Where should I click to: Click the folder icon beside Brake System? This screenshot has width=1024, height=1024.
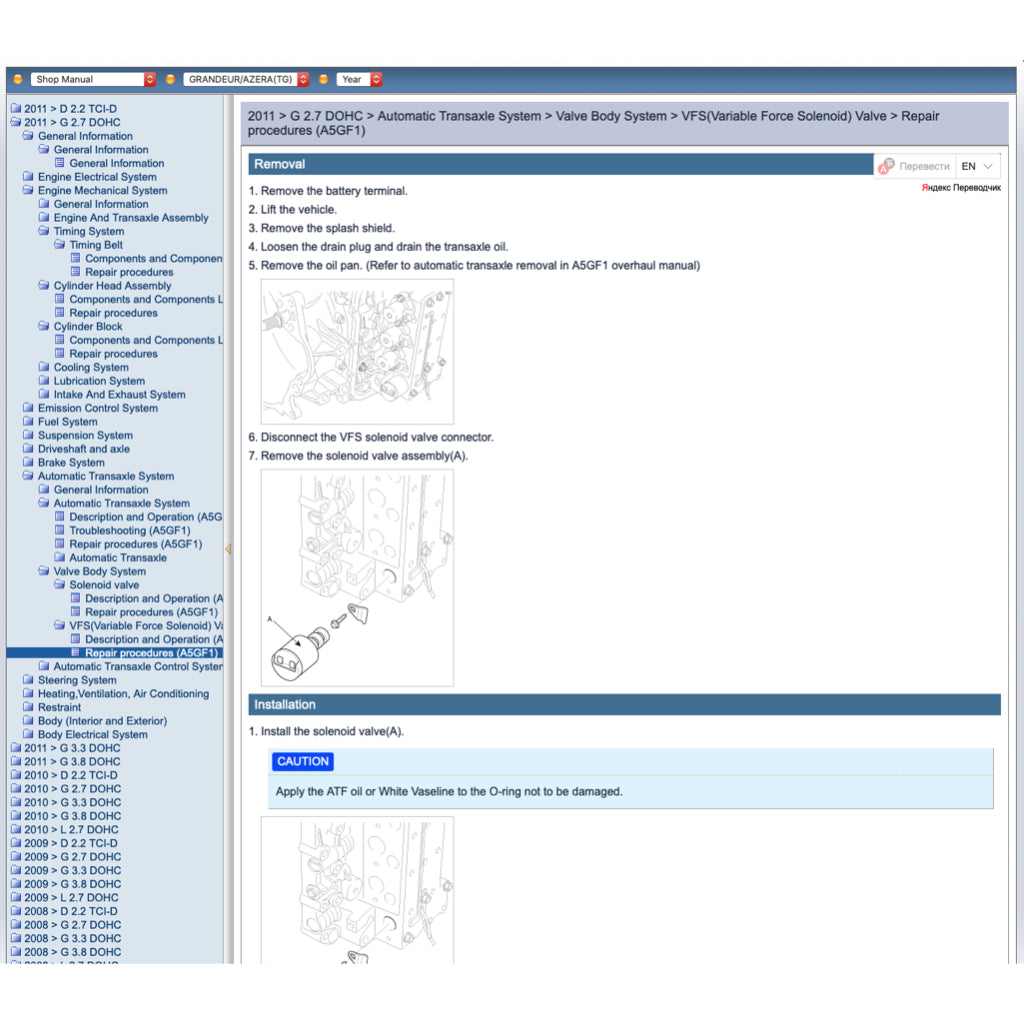coord(28,463)
